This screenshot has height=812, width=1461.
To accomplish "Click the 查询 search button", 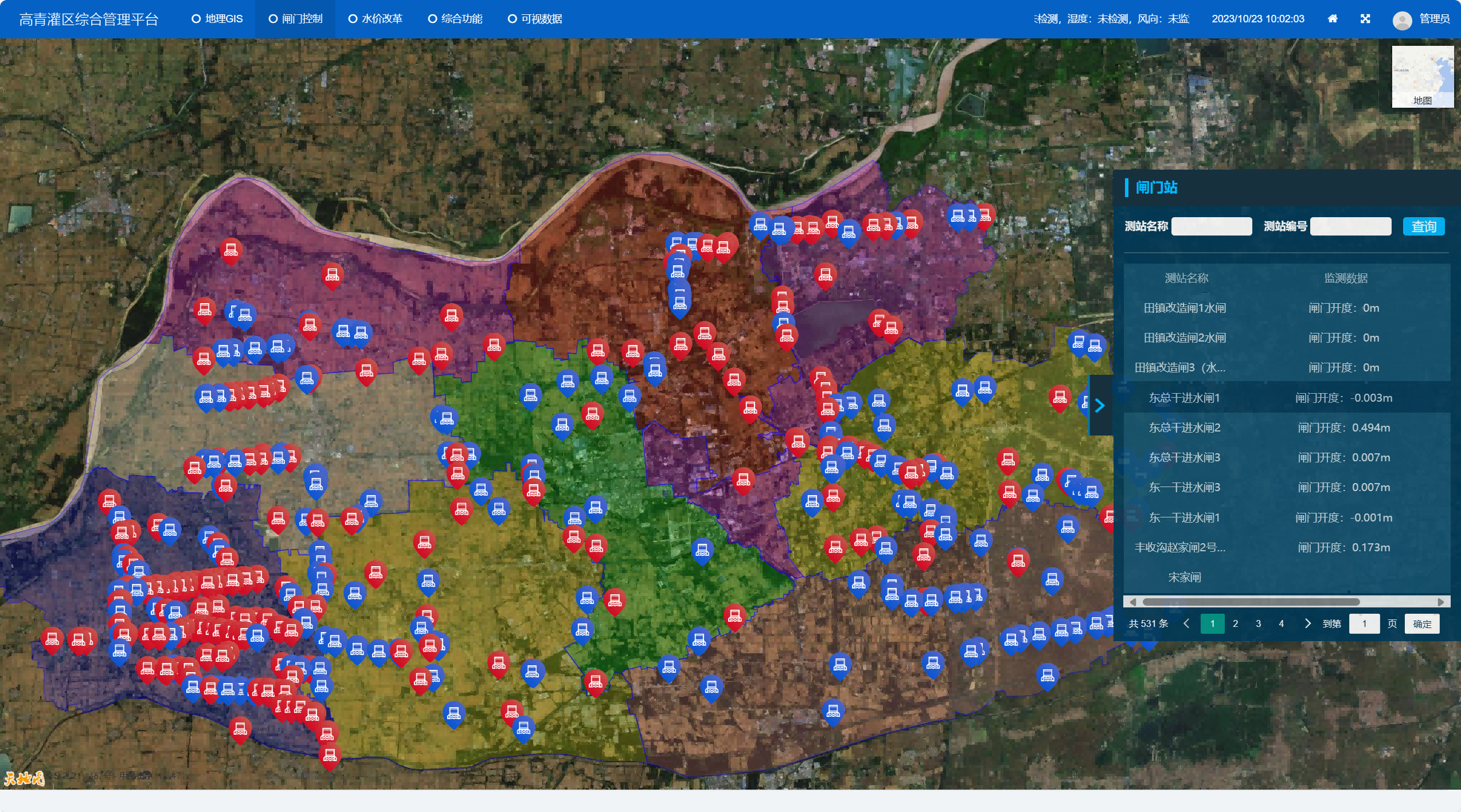I will click(1423, 226).
